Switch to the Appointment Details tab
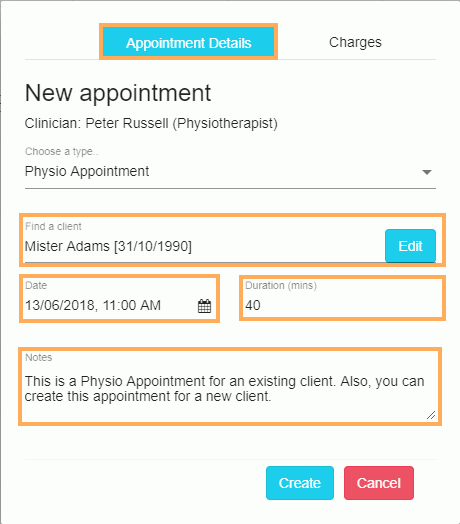This screenshot has width=460, height=524. 189,42
